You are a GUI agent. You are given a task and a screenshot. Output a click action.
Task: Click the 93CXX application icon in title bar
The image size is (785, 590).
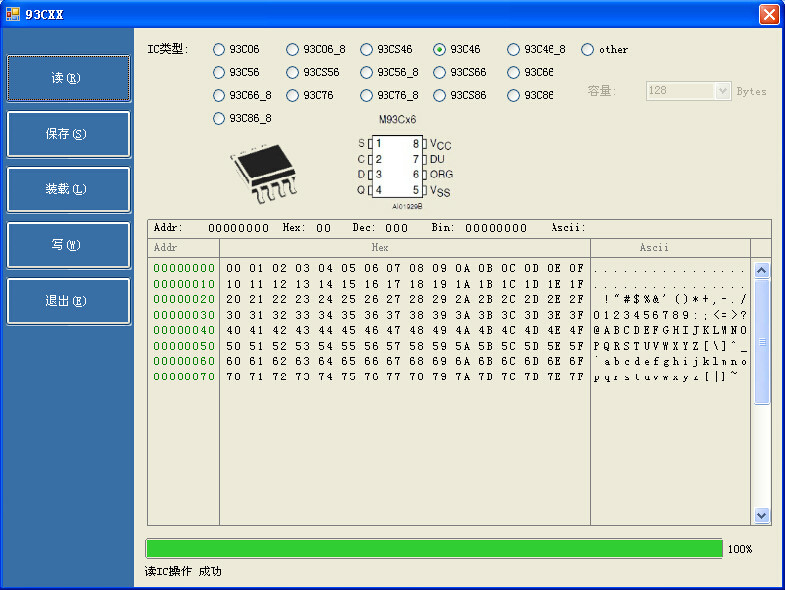click(x=13, y=14)
